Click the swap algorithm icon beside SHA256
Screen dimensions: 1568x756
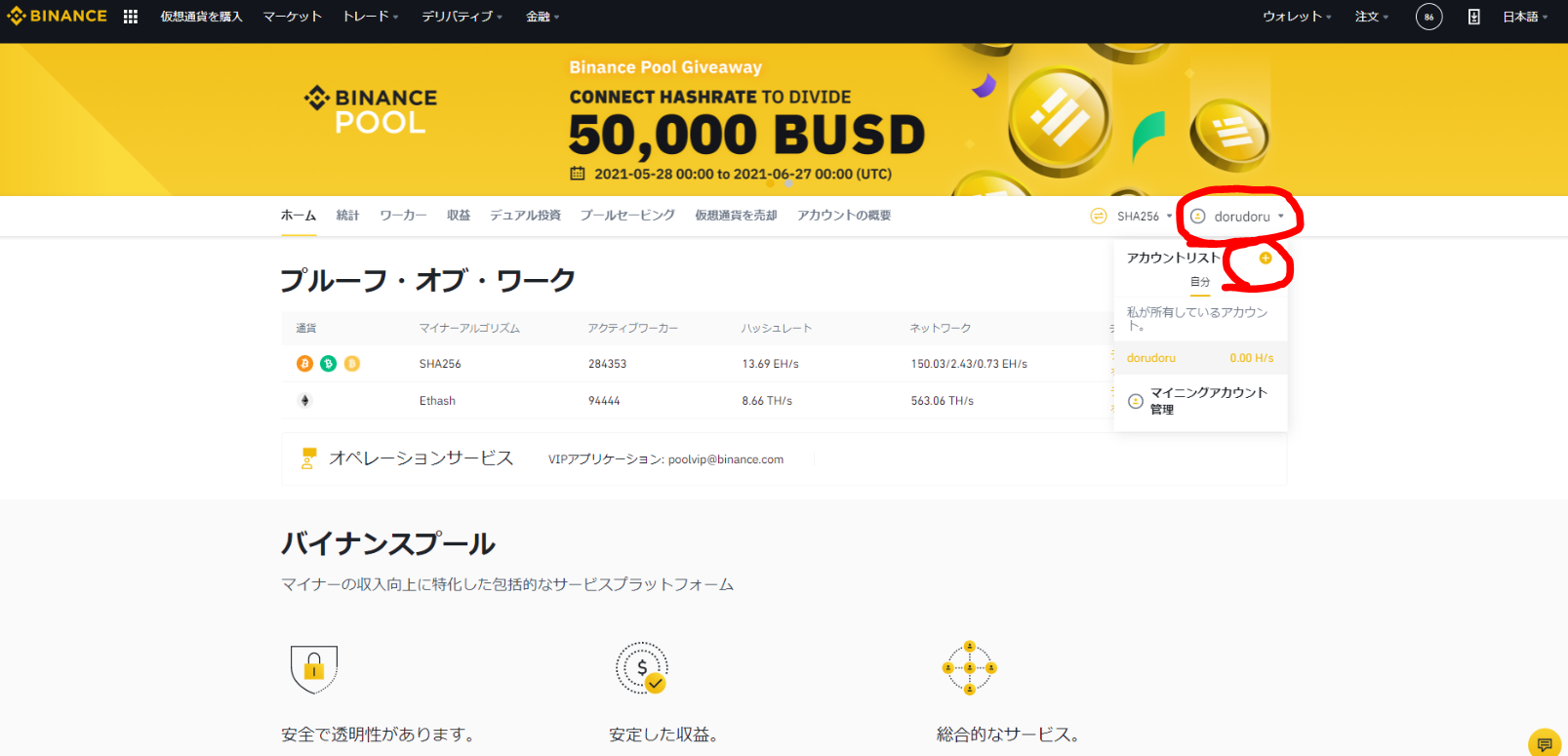(1099, 216)
